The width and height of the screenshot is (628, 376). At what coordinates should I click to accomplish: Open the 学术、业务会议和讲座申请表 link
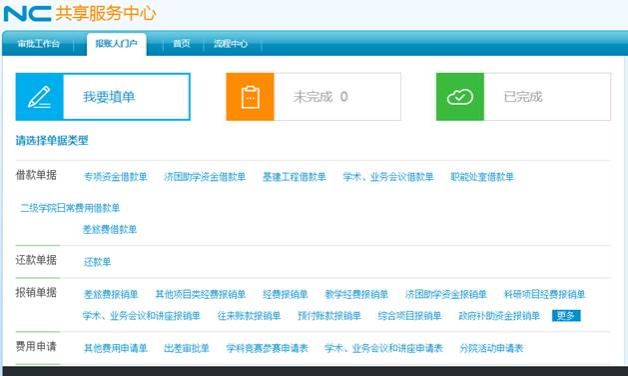pyautogui.click(x=384, y=348)
